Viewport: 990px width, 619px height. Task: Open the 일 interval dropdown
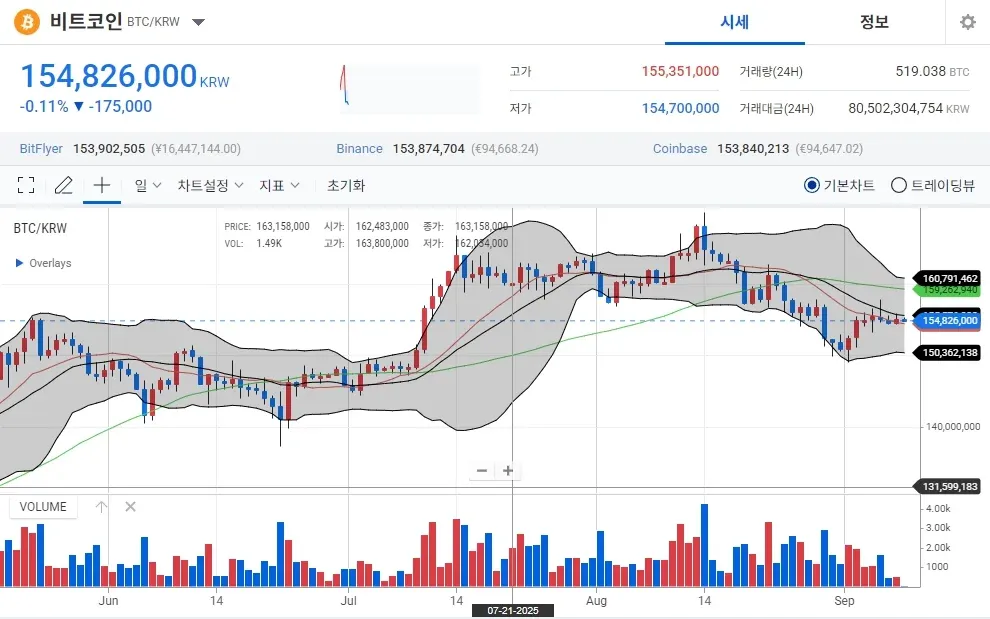(147, 185)
